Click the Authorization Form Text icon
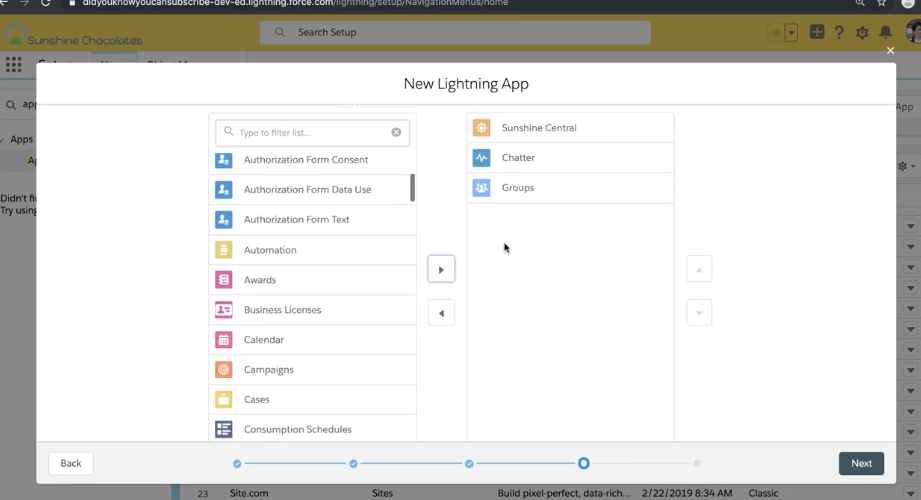This screenshot has height=500, width=921. tap(223, 220)
